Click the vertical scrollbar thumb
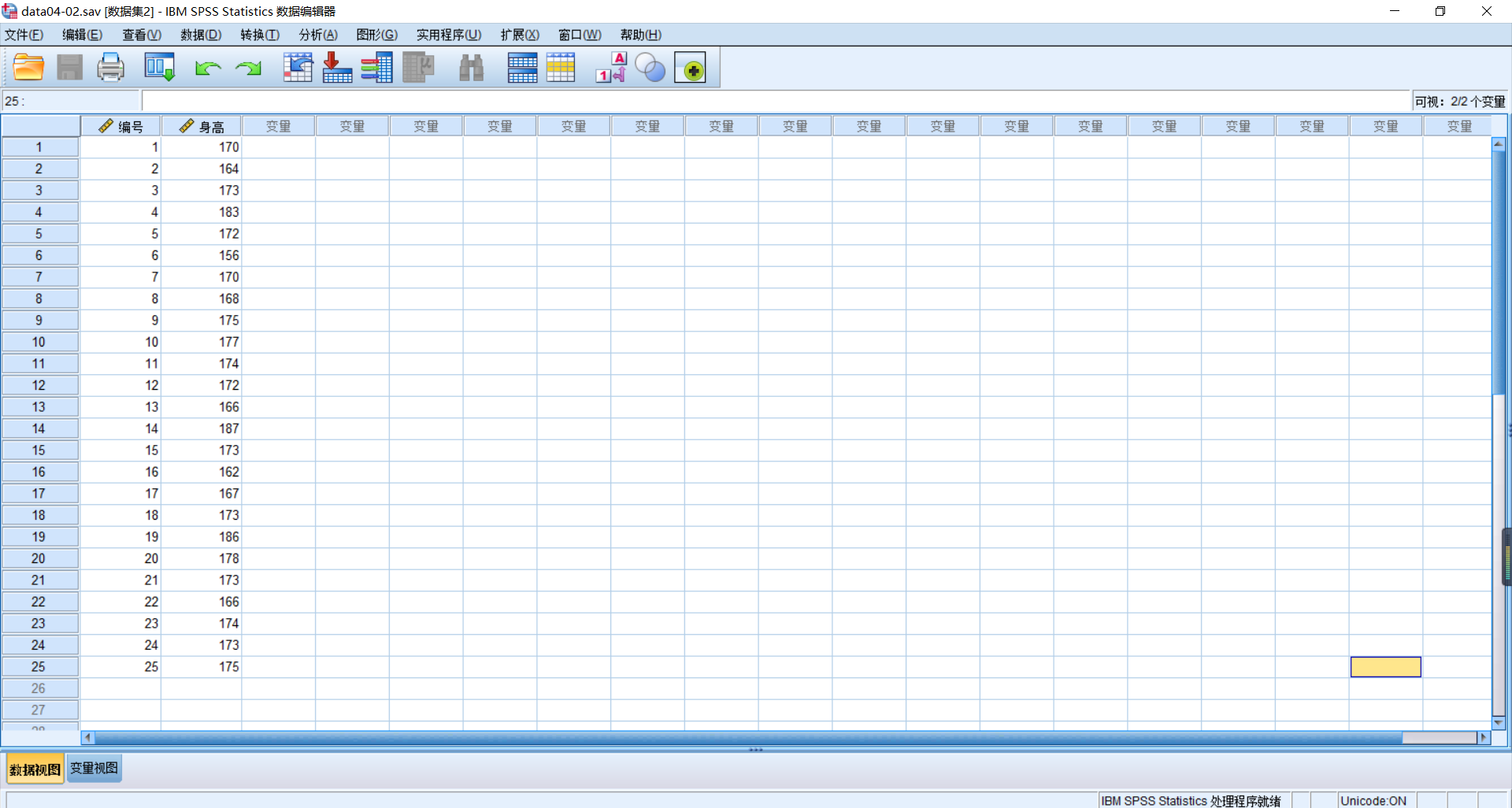The width and height of the screenshot is (1512, 808). tap(1499, 272)
